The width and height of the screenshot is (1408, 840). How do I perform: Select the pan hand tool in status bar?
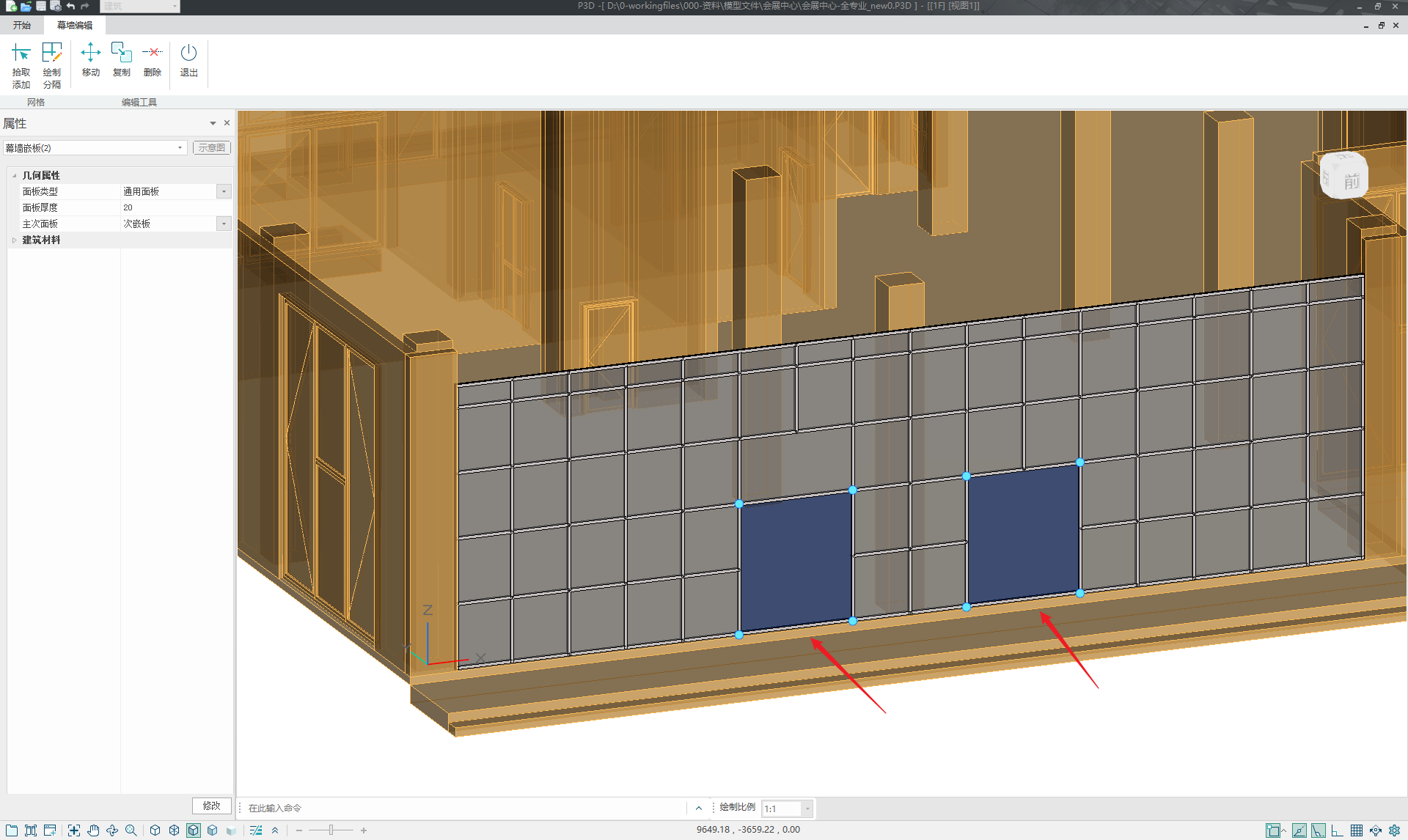click(x=93, y=830)
